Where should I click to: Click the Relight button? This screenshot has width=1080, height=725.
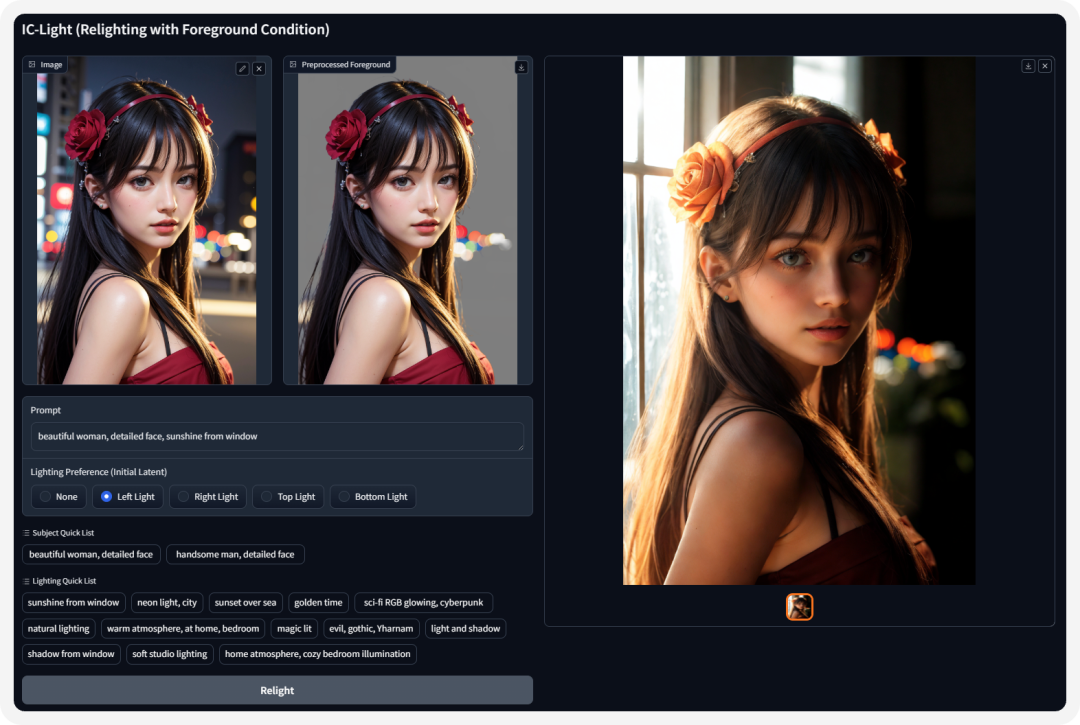click(x=277, y=690)
